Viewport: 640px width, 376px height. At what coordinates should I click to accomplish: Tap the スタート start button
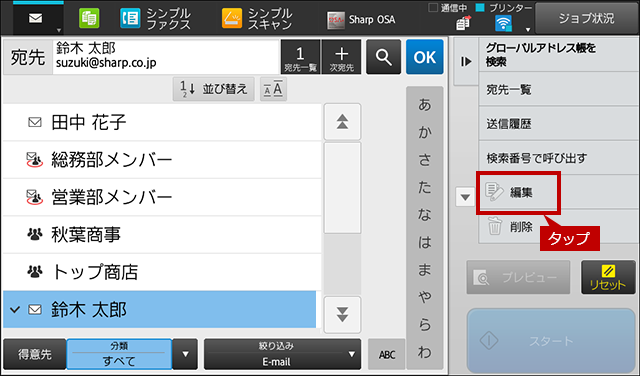pos(551,340)
